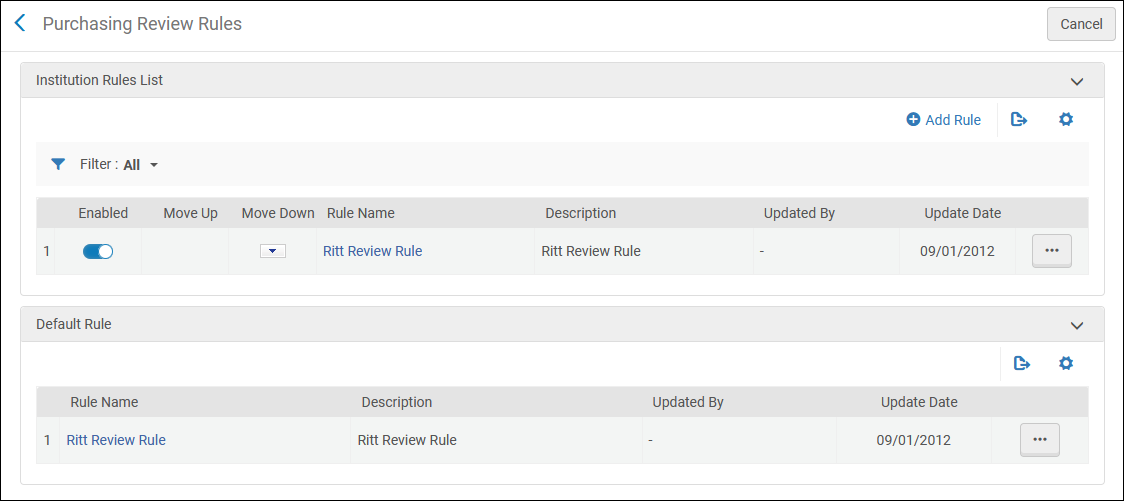Open the Default Rule section gear settings
This screenshot has width=1124, height=501.
click(x=1066, y=363)
